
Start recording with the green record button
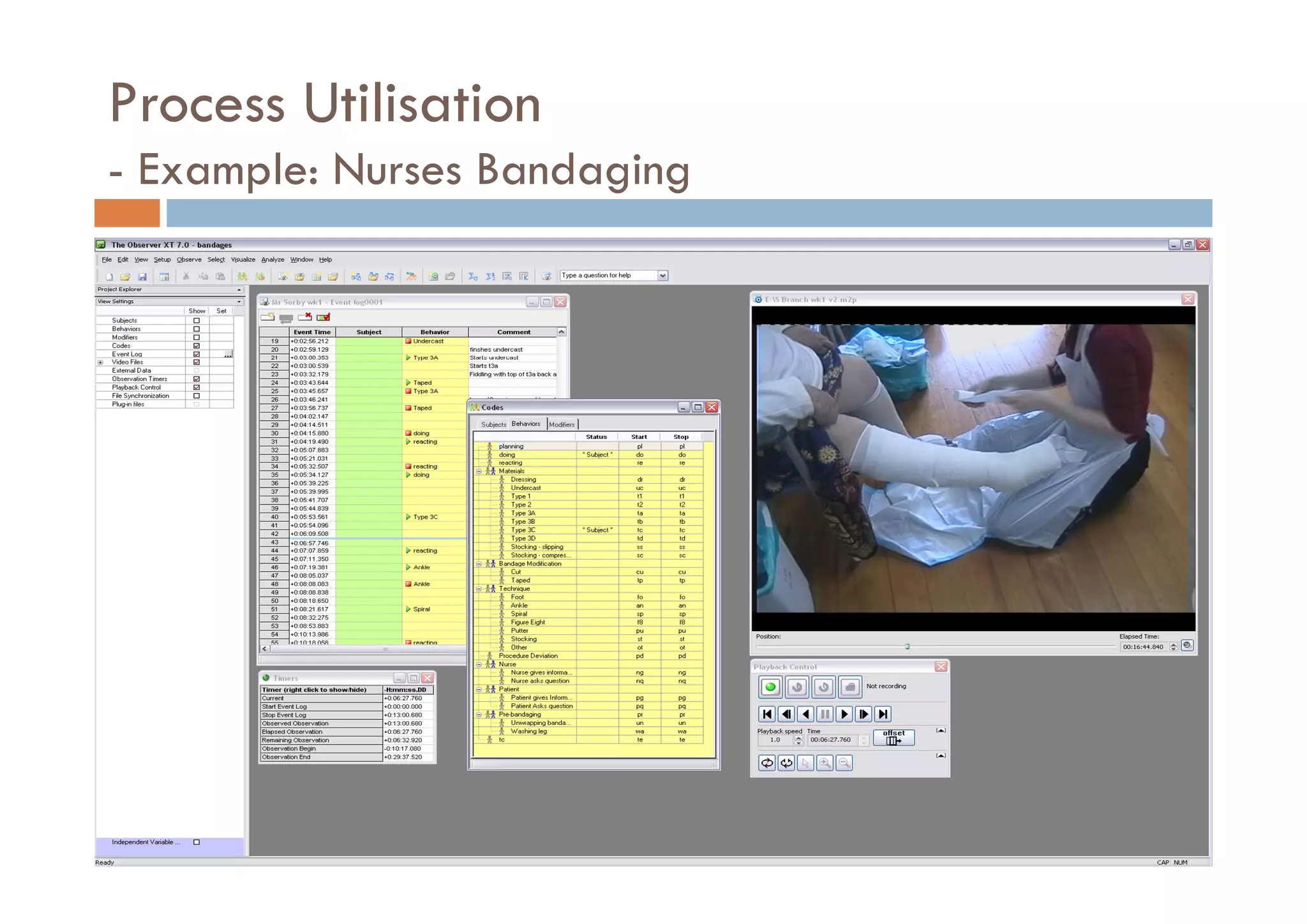pyautogui.click(x=770, y=687)
